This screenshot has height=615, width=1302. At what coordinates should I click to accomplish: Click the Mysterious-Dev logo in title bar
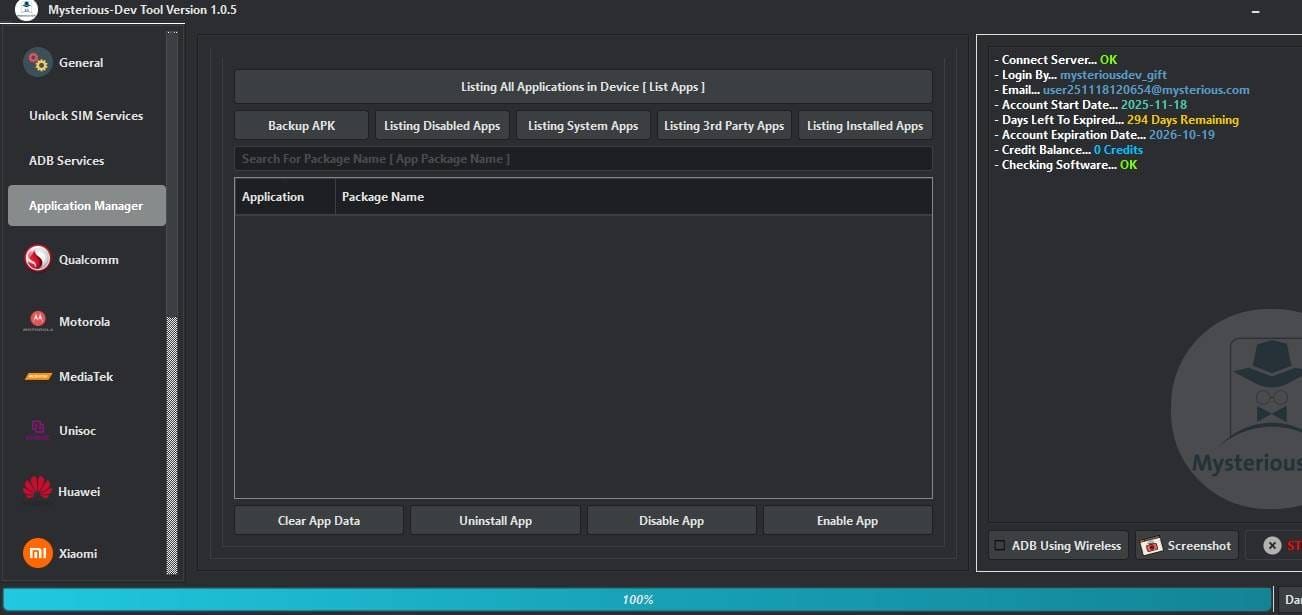(24, 10)
